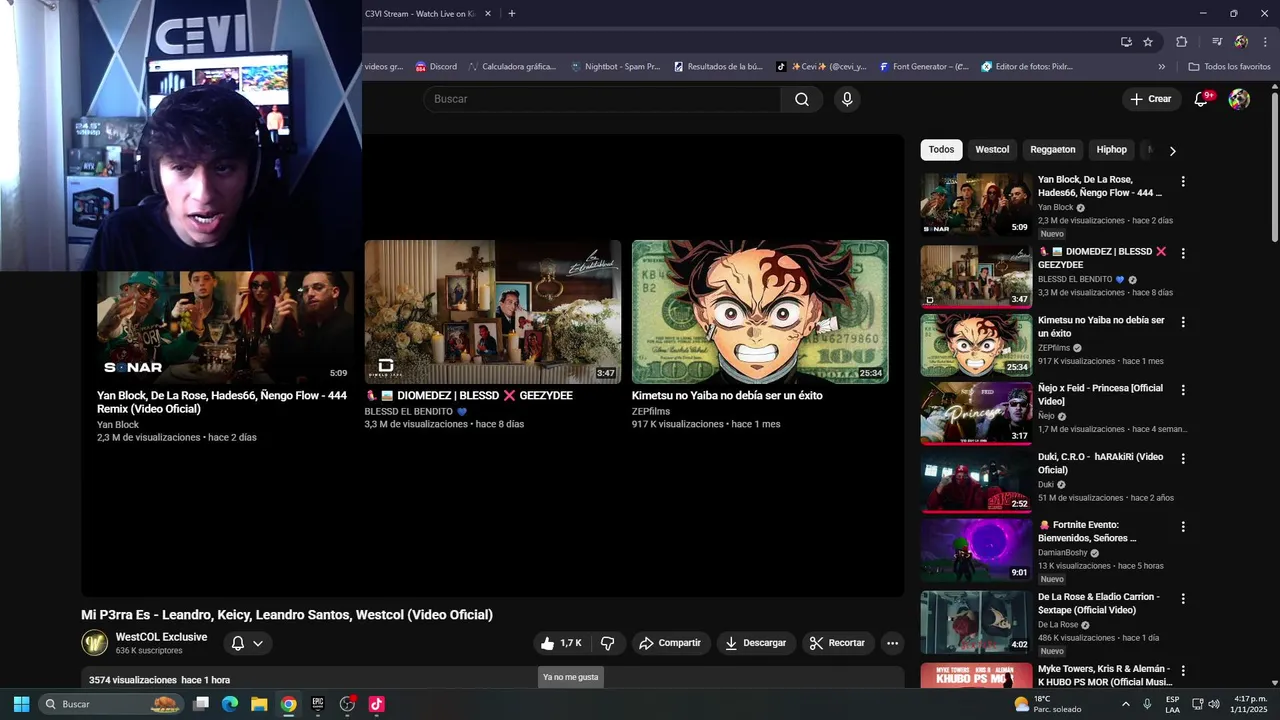This screenshot has width=1280, height=720.
Task: Start voice search with the microphone icon
Action: pyautogui.click(x=847, y=99)
